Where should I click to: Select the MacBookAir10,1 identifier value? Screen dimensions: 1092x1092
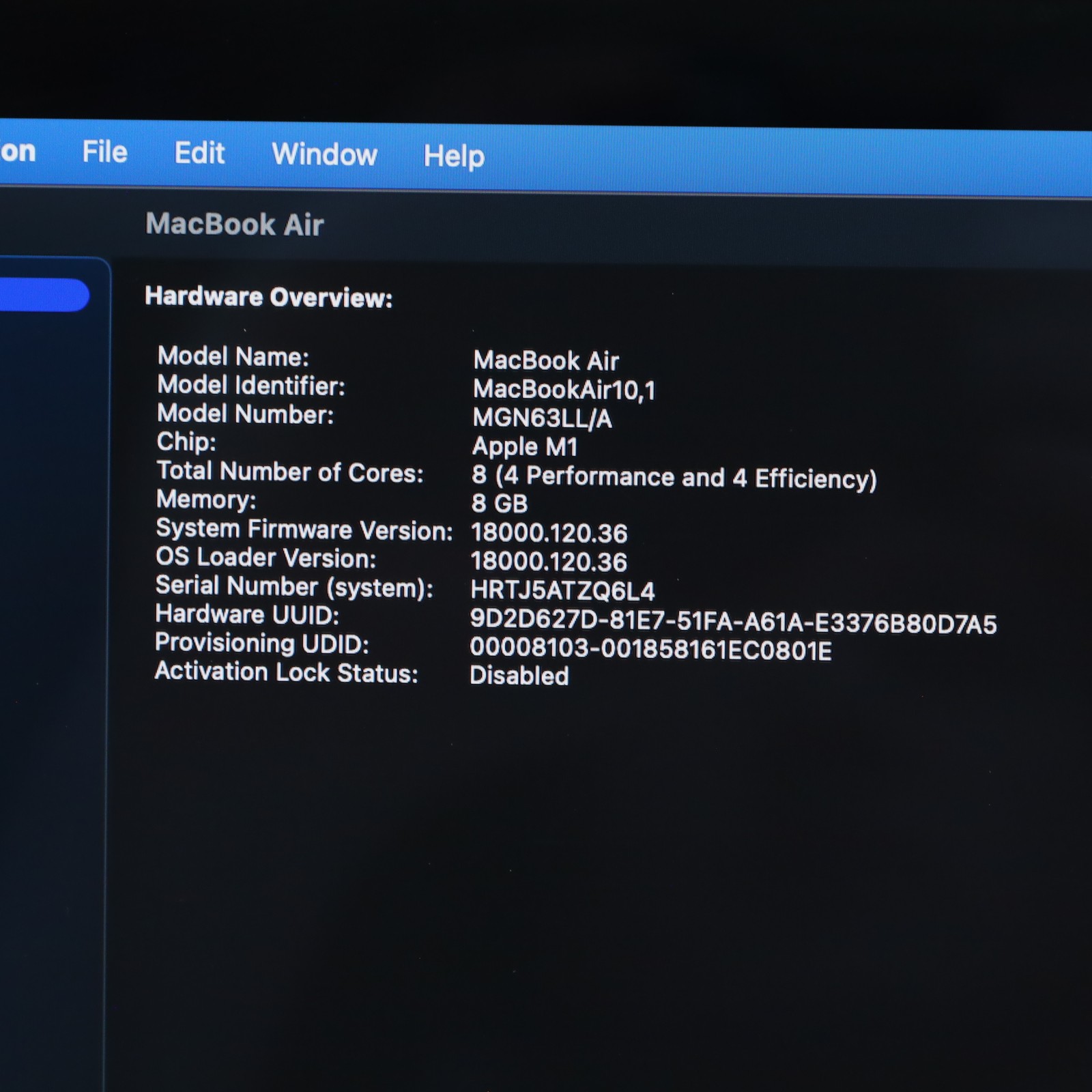coord(564,390)
